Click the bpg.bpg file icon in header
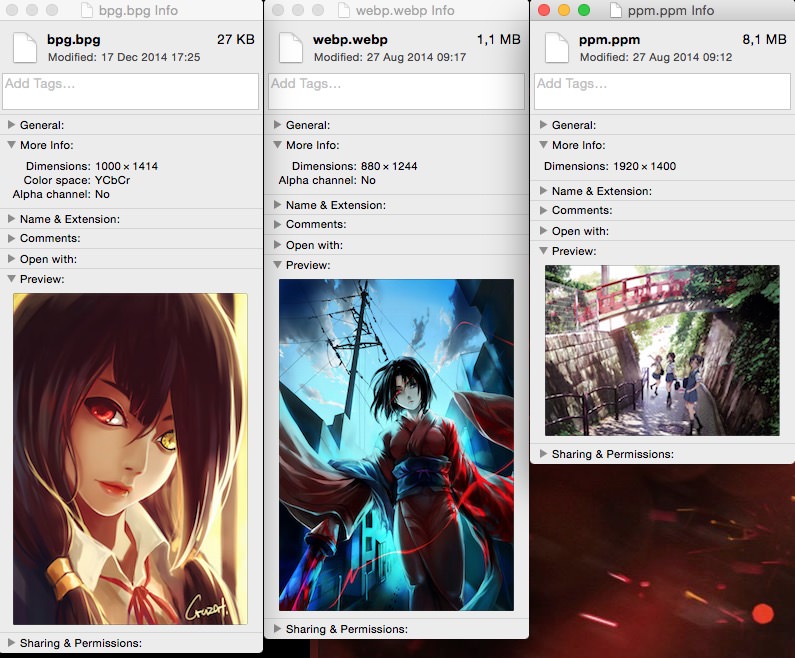Viewport: 795px width, 658px height. coord(24,47)
